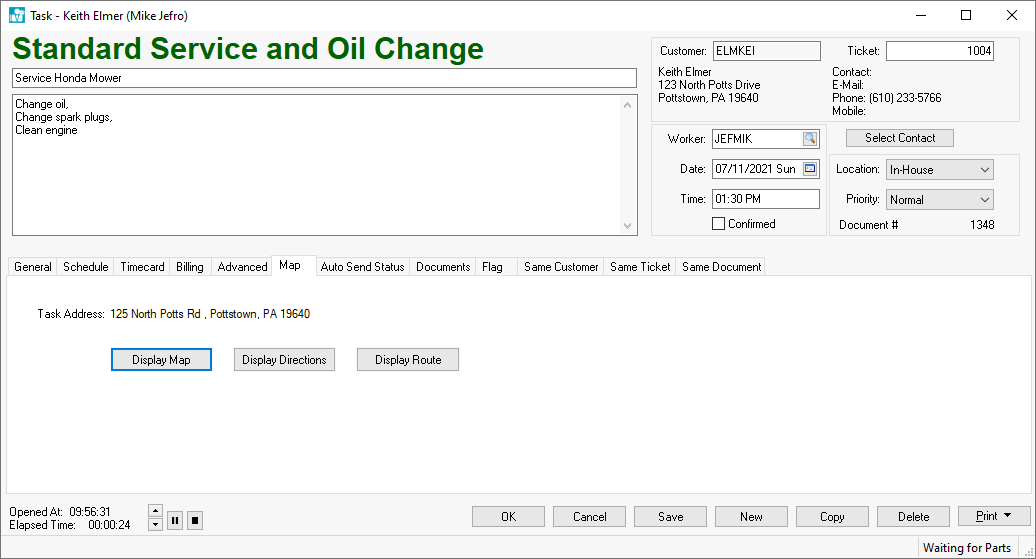This screenshot has height=559, width=1036.
Task: Open the Date calendar picker icon
Action: coord(809,169)
